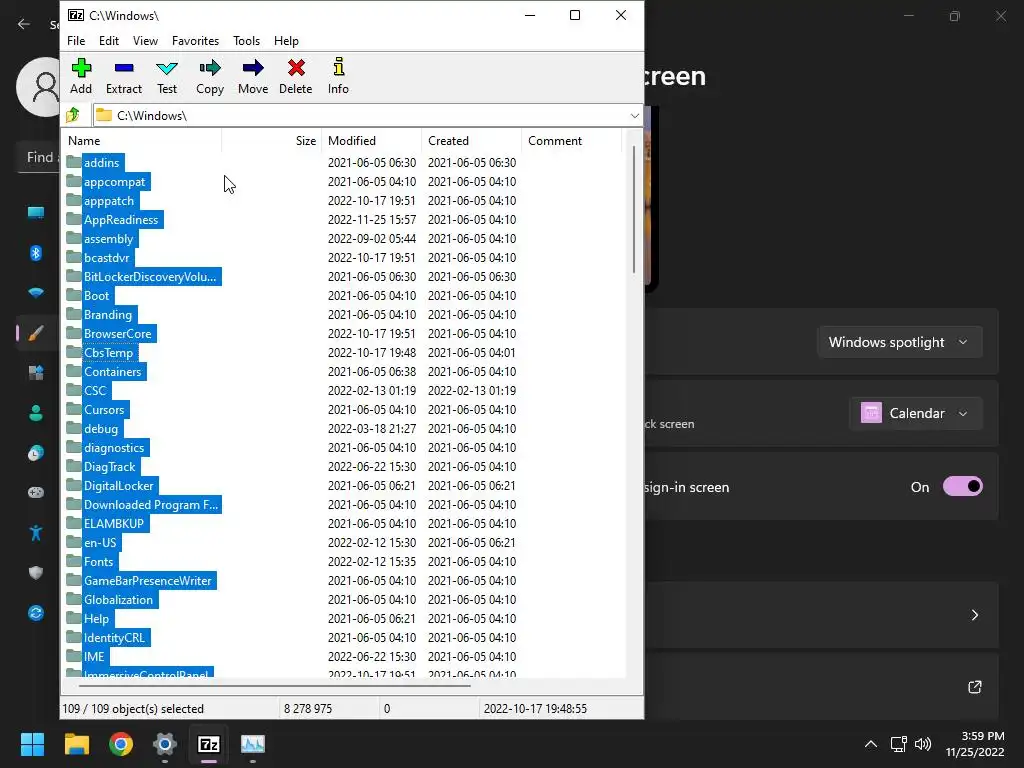Launch Google Chrome from taskbar
1024x768 pixels.
click(121, 744)
